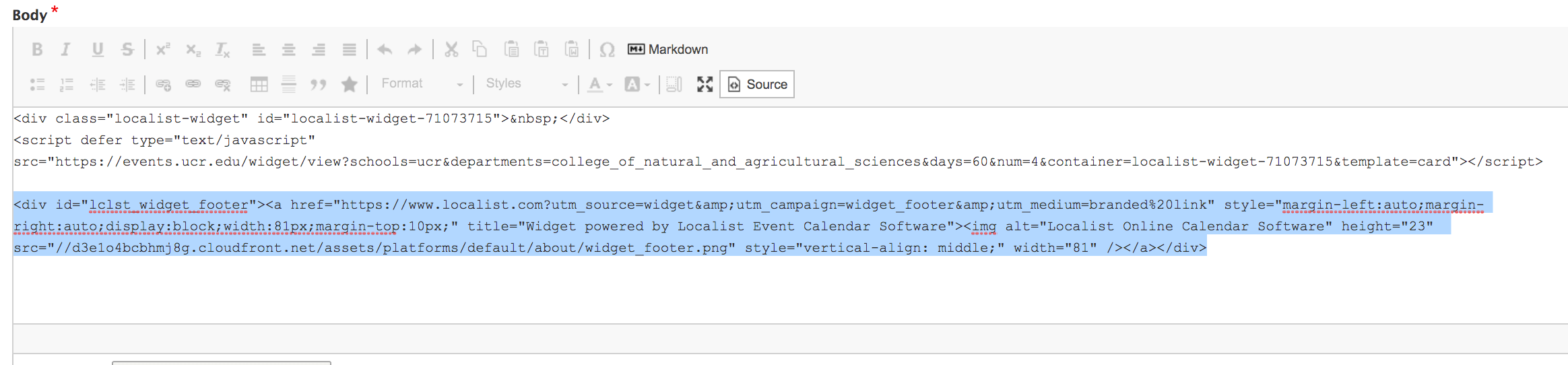Expand the Text Color picker
The width and height of the screenshot is (1568, 365).
point(599,84)
